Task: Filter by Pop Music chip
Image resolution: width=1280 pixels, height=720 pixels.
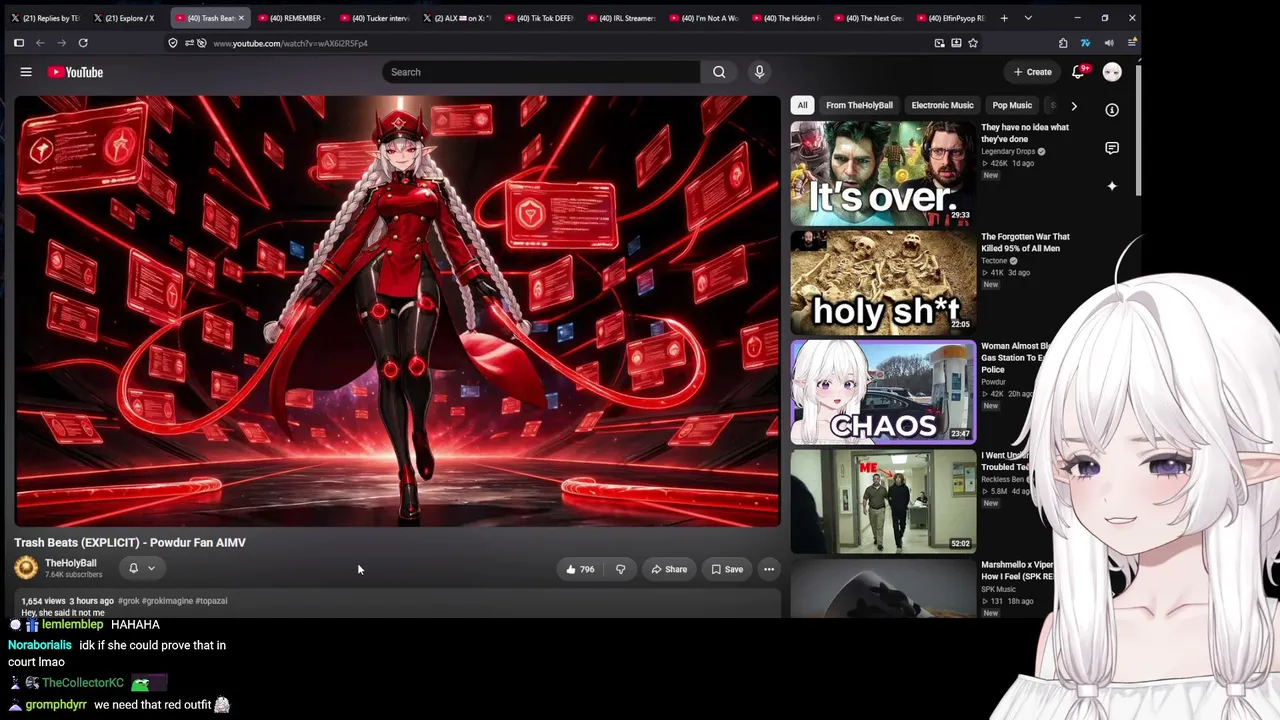Action: 1012,105
